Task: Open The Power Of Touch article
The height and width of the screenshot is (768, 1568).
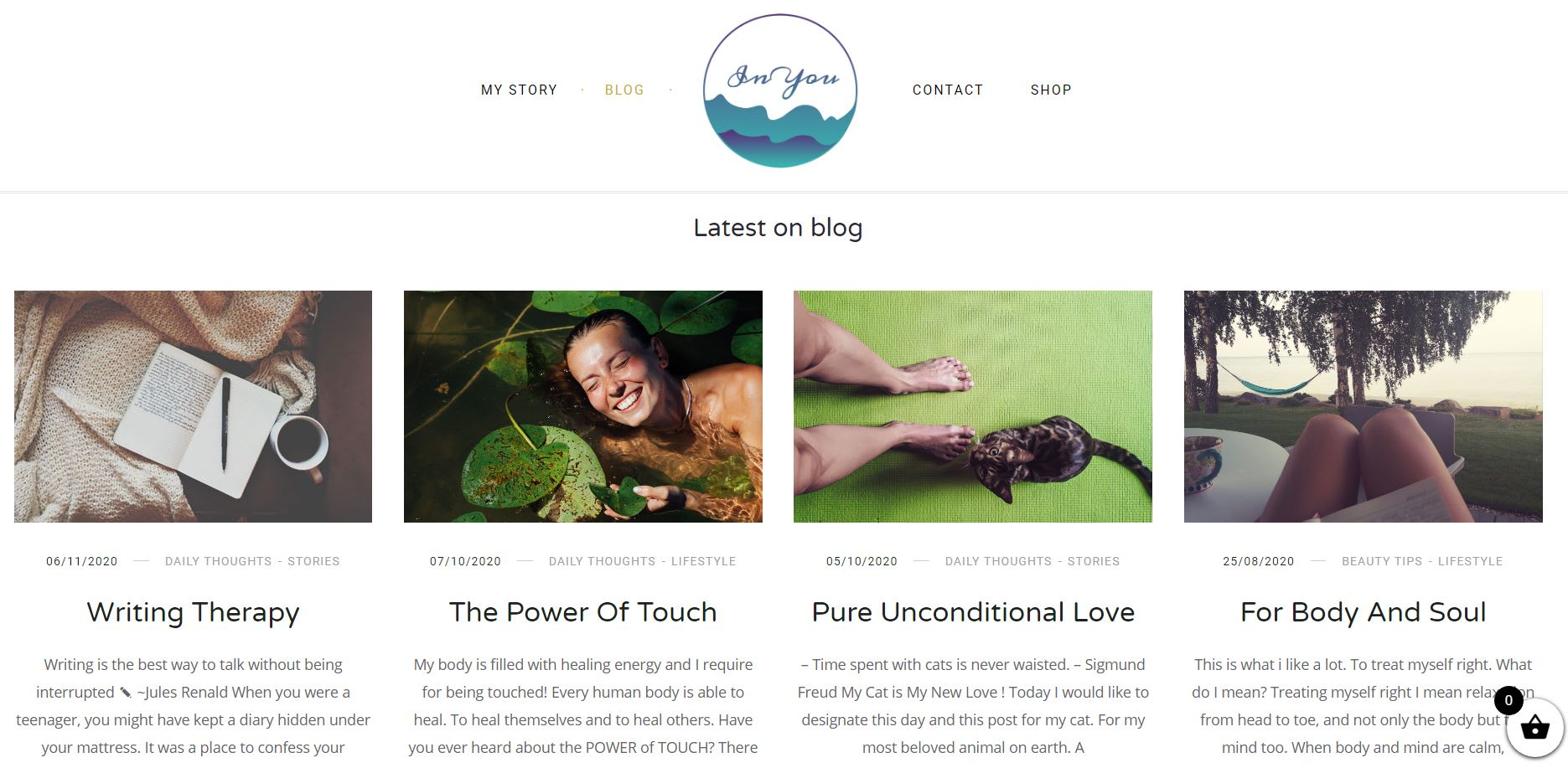Action: pos(583,612)
